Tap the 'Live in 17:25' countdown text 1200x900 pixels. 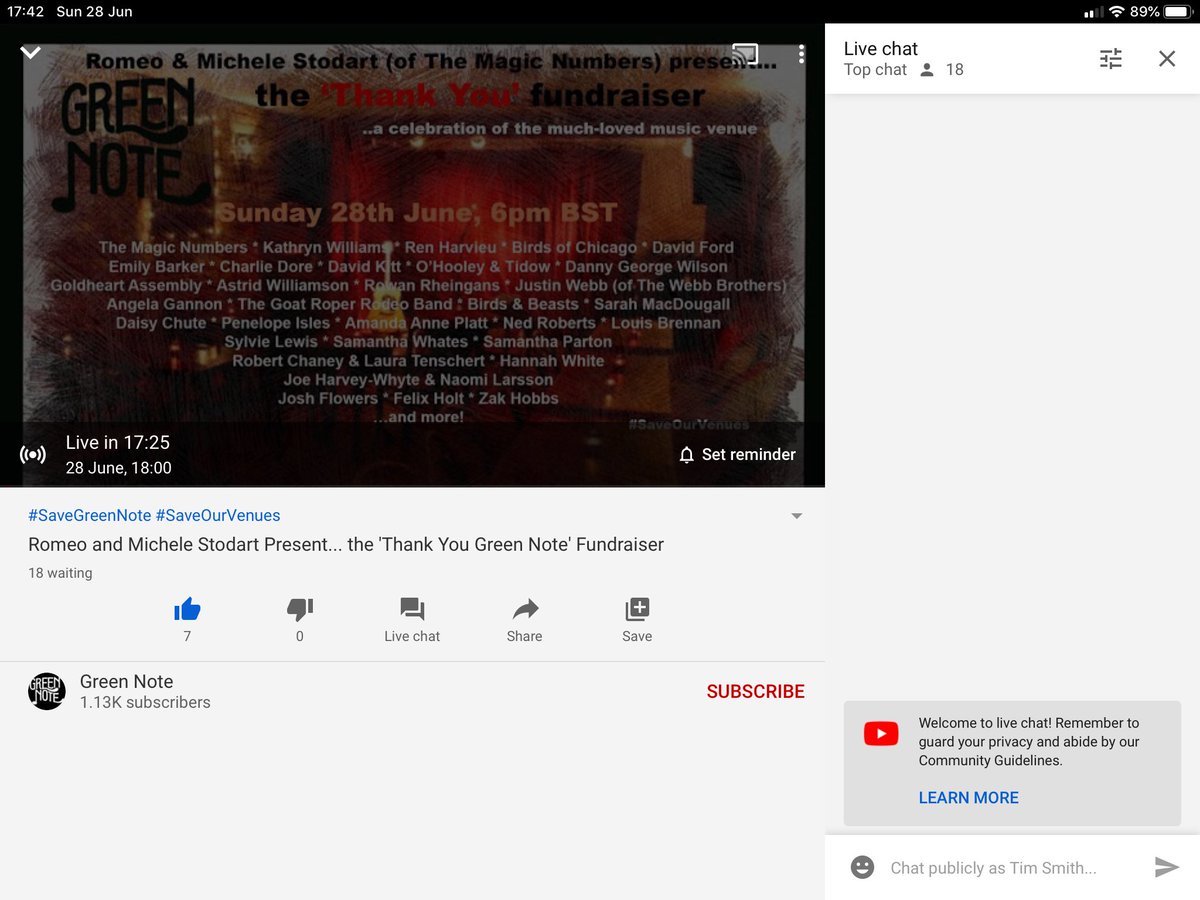coord(118,442)
